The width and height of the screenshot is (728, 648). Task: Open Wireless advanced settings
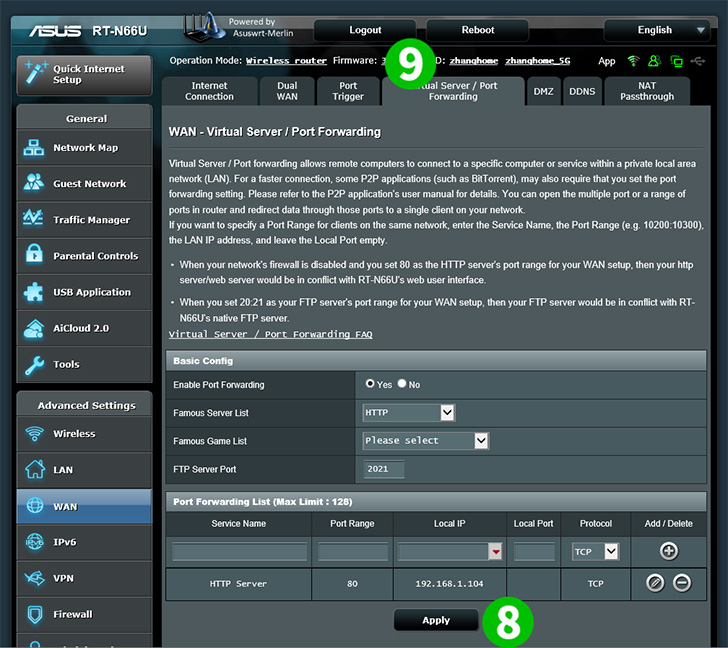(x=84, y=434)
